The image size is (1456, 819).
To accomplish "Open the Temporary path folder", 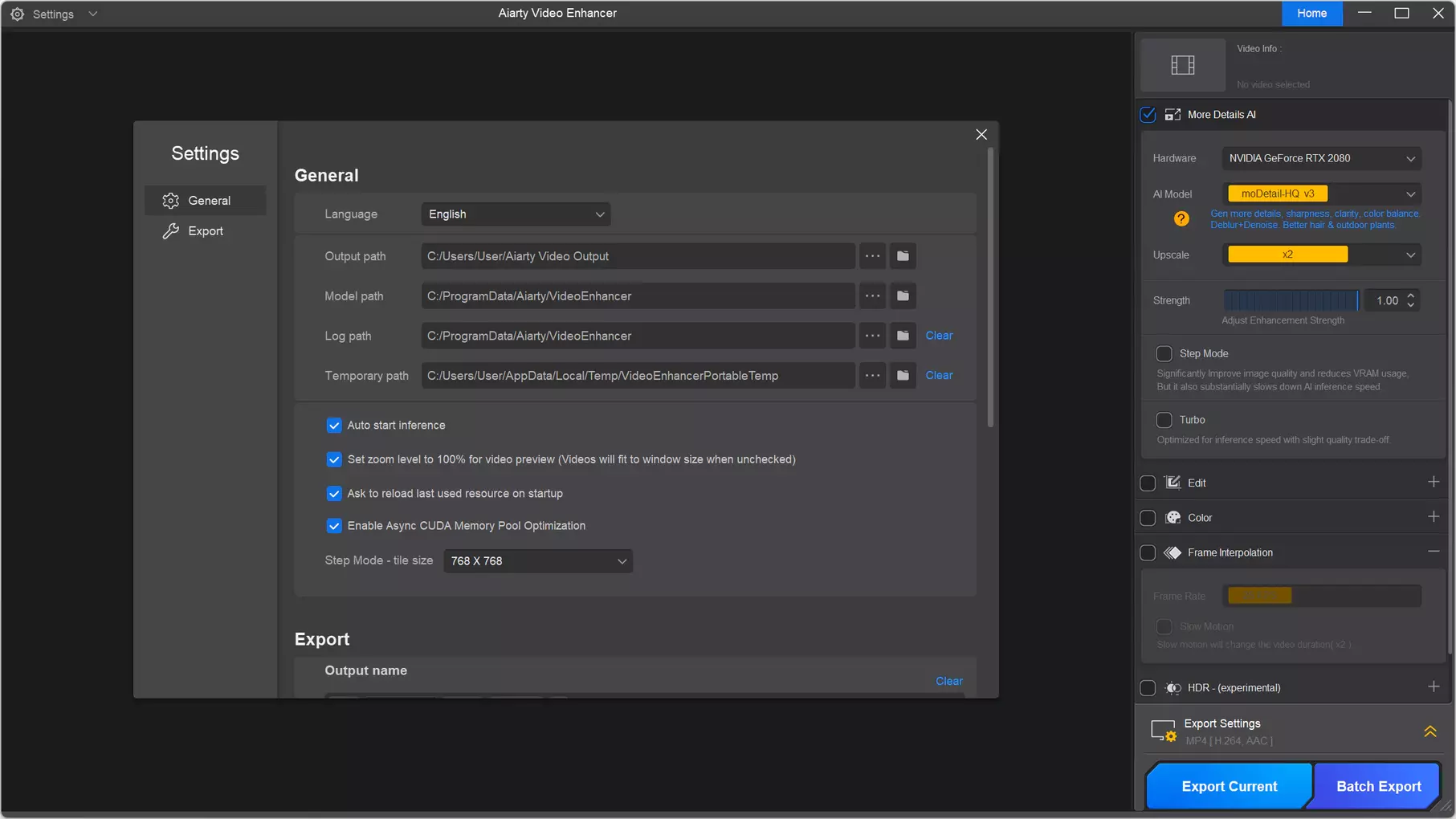I will [903, 376].
